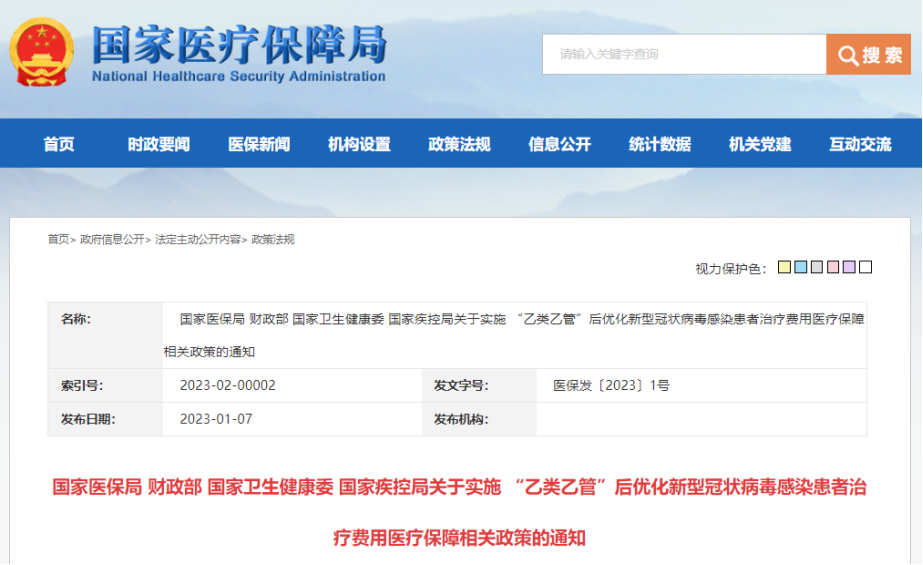The image size is (923, 565).
Task: Click the 发布机构 label cell
Action: point(479,419)
